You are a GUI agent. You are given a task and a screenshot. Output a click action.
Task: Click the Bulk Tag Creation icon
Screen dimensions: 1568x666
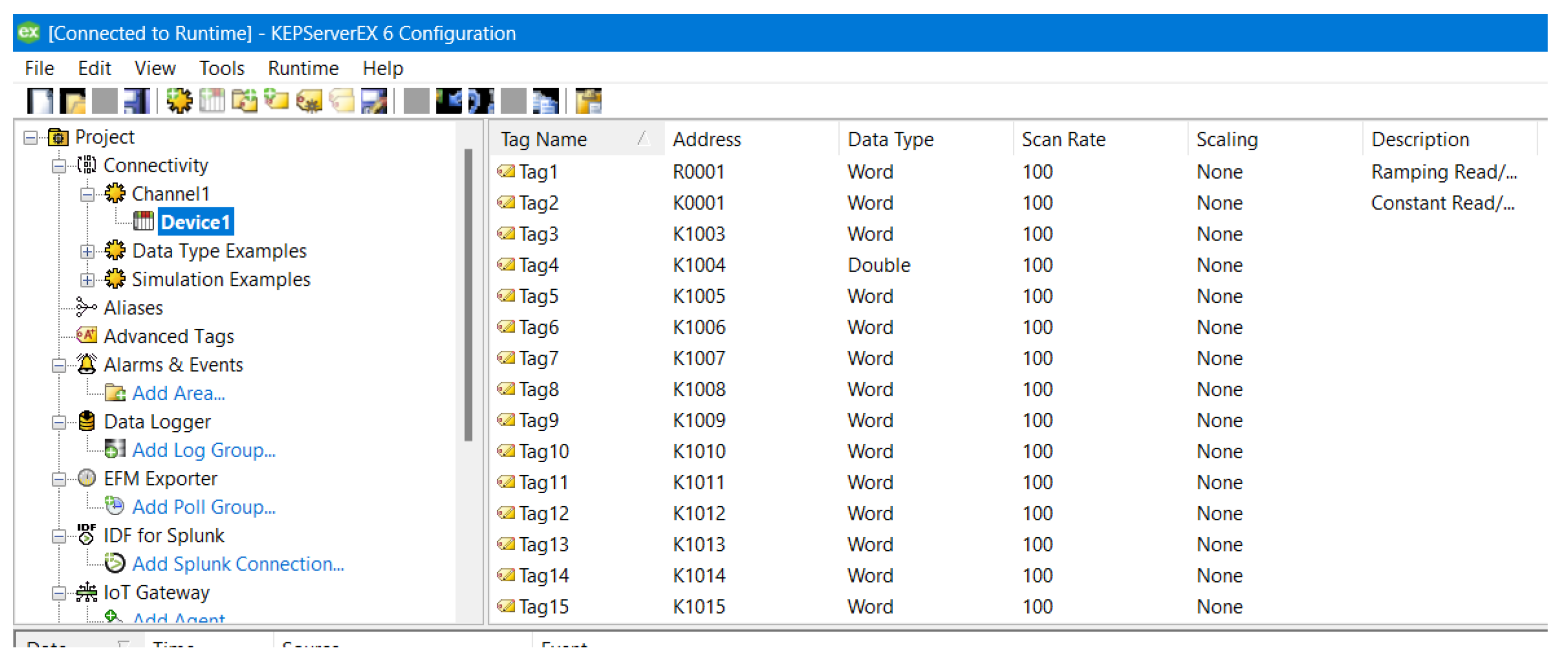(309, 101)
